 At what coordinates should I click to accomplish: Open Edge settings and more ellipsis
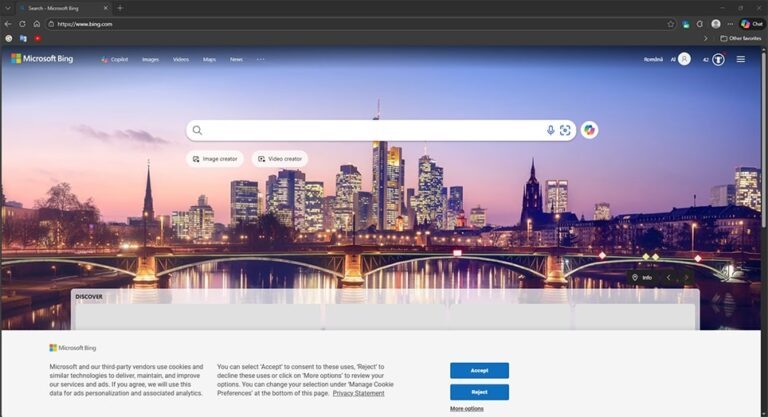[x=730, y=24]
